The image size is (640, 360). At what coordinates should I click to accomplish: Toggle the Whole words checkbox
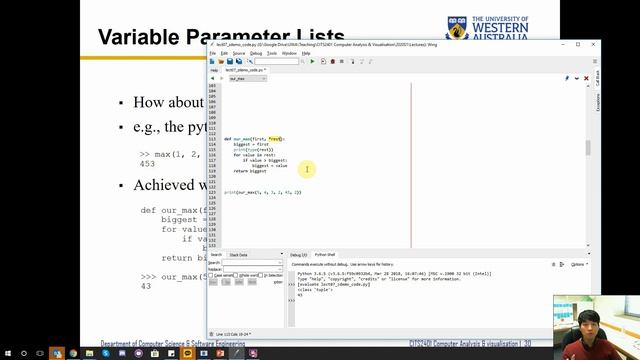click(236, 276)
